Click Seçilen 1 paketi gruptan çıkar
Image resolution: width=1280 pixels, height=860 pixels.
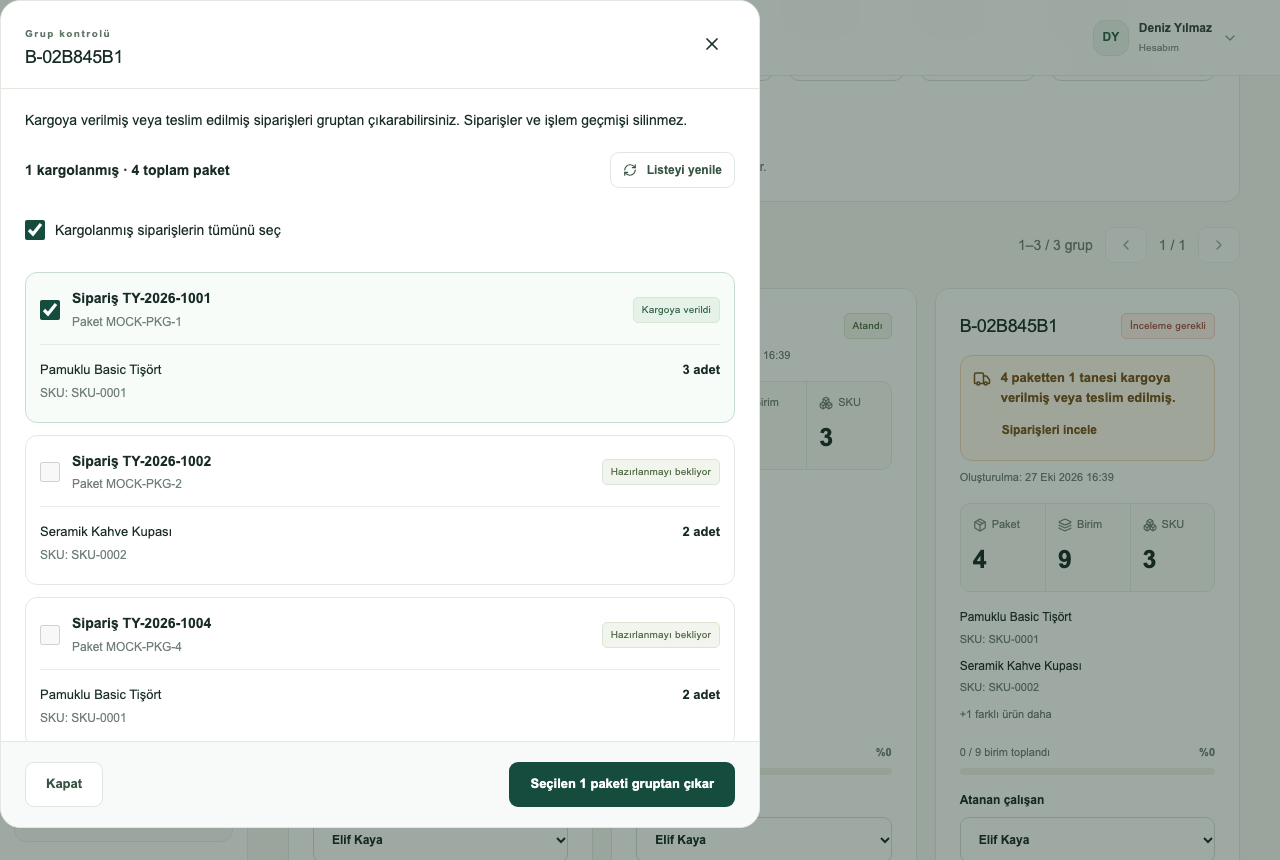pos(622,784)
